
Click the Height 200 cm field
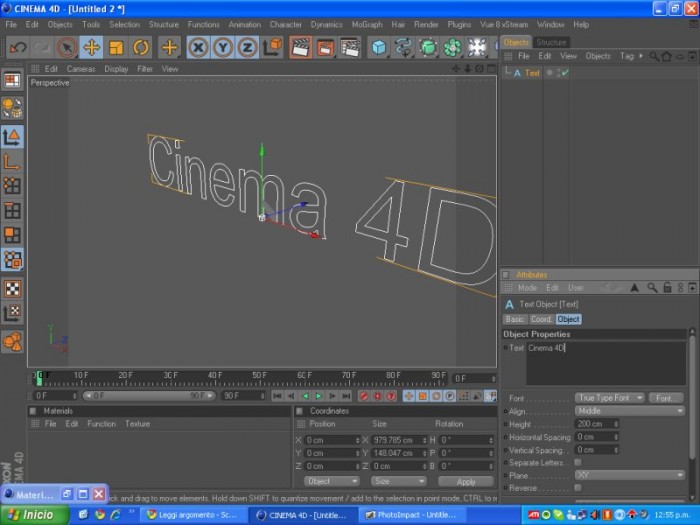[596, 424]
